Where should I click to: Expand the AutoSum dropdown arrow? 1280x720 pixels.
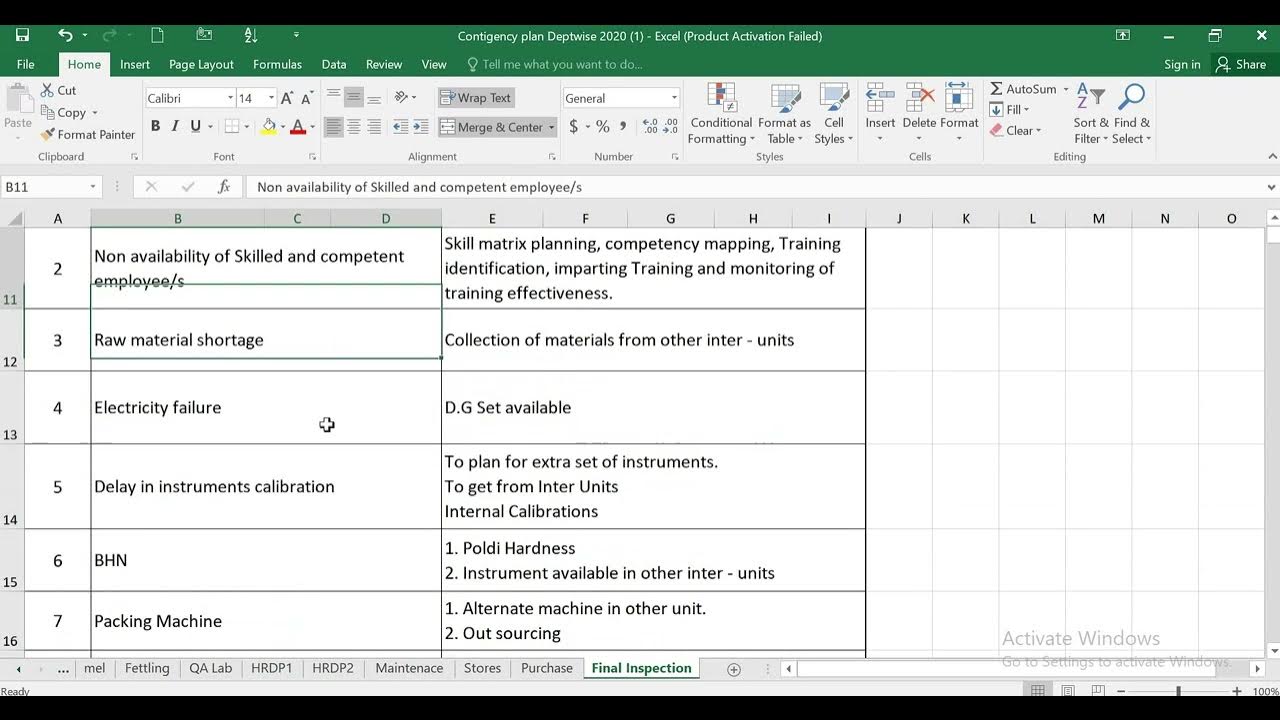click(x=1065, y=89)
